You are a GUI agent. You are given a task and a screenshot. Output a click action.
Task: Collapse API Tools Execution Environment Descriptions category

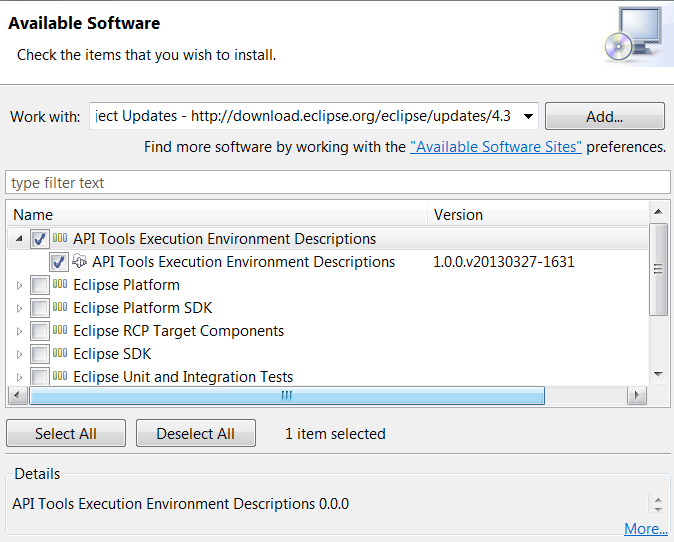coord(19,239)
